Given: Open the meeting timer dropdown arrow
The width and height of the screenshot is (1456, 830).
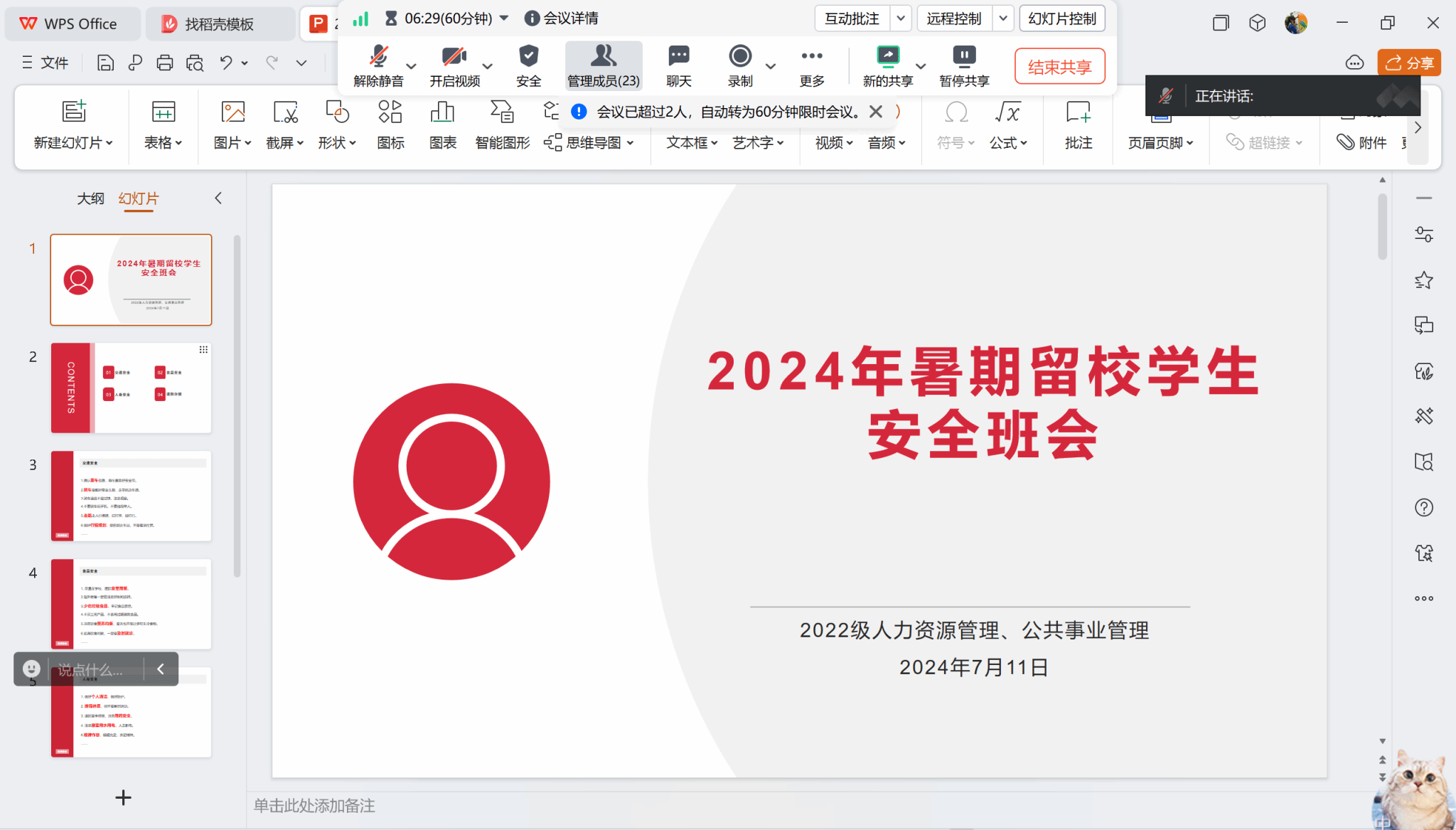Looking at the screenshot, I should click(504, 18).
